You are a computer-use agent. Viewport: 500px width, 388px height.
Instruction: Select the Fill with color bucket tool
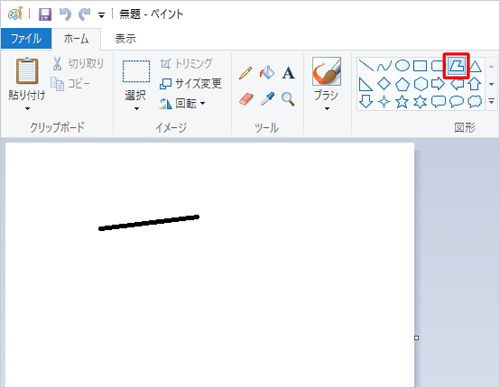coord(267,73)
